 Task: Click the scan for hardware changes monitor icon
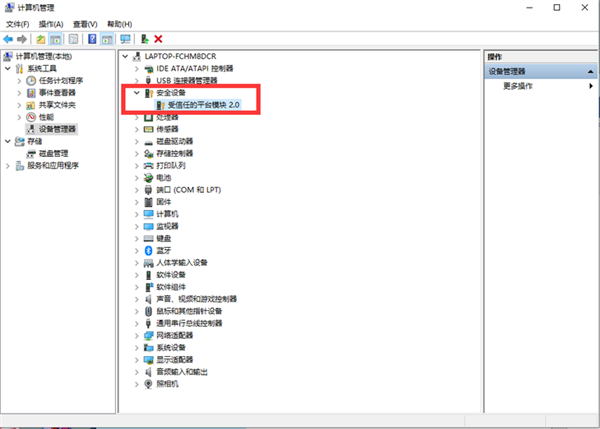125,39
